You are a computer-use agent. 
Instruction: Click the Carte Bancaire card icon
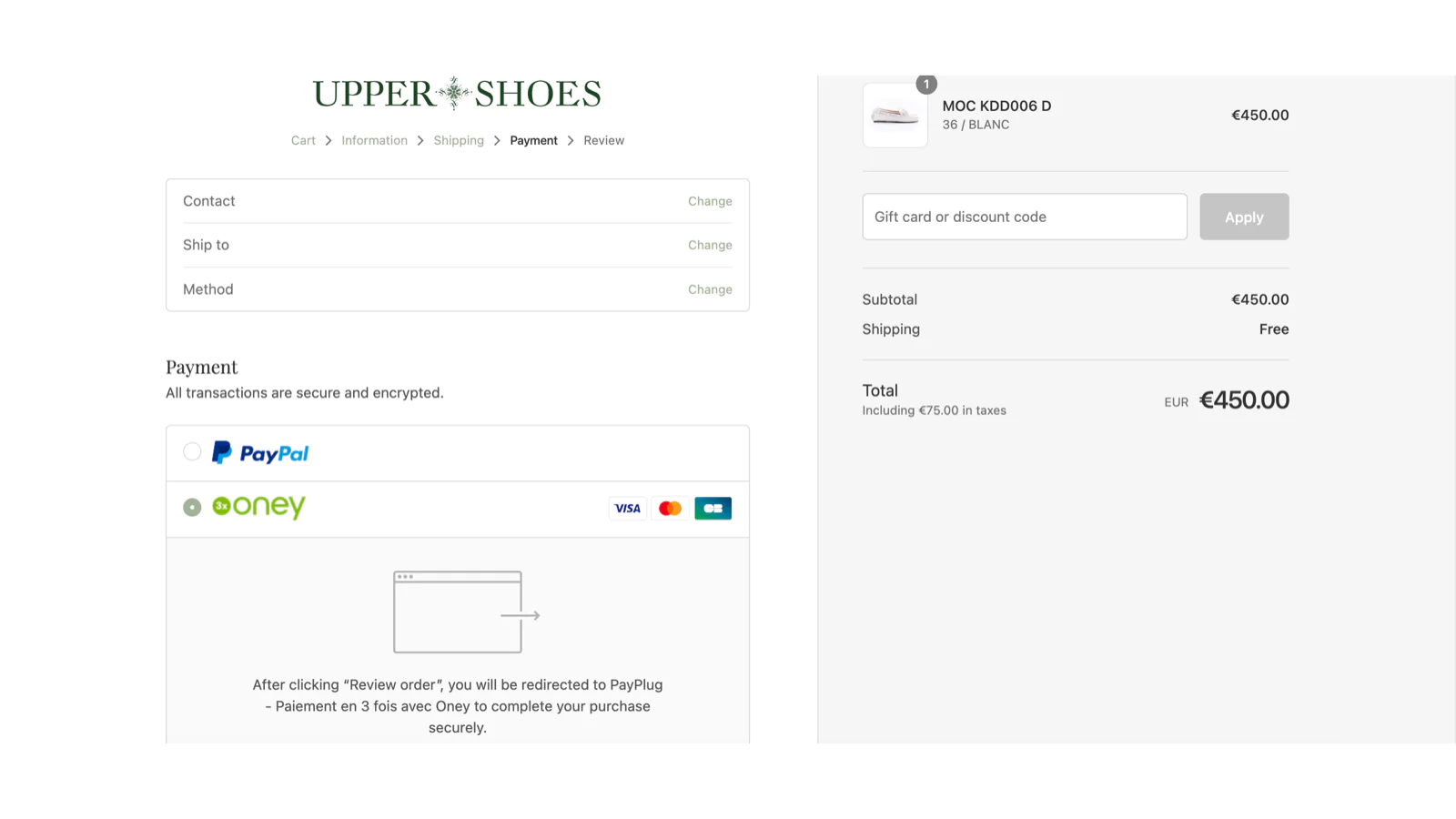point(713,509)
